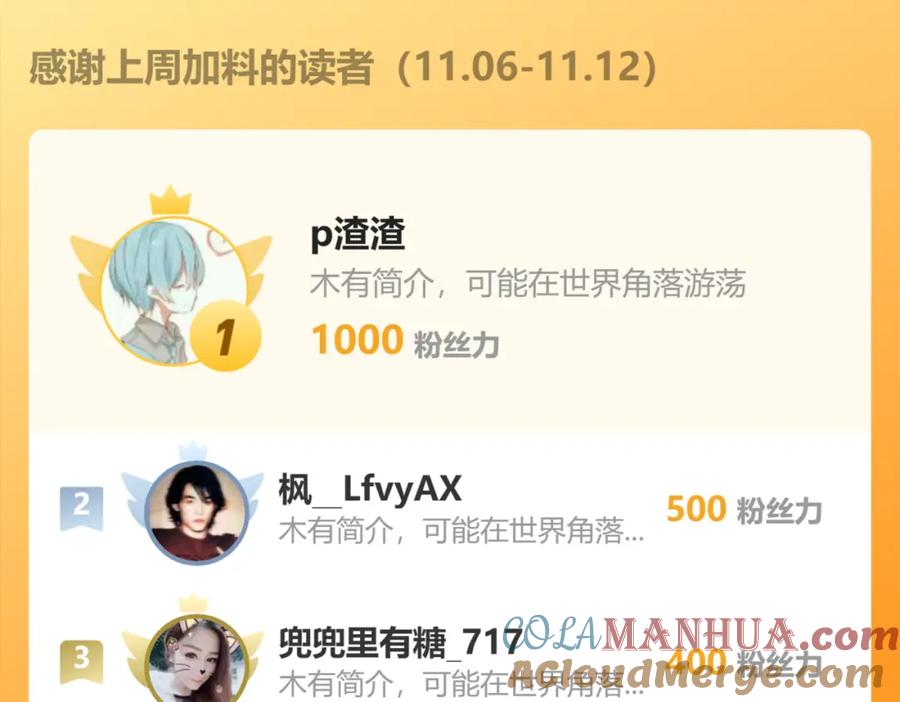900x702 pixels.
Task: Click the COLAMANHUA.com watermark
Action: pos(700,635)
